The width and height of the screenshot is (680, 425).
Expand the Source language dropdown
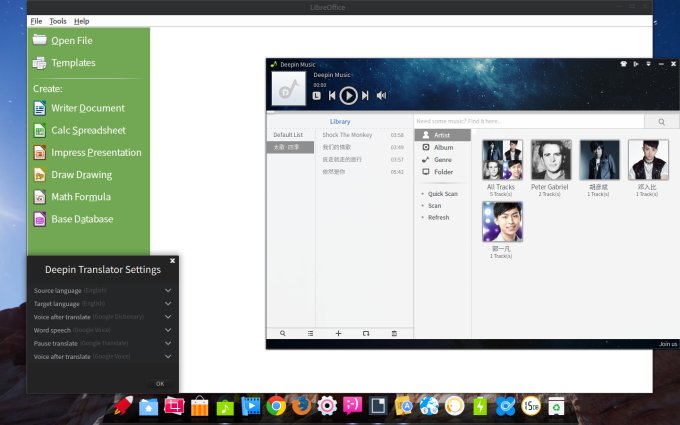[x=168, y=291]
